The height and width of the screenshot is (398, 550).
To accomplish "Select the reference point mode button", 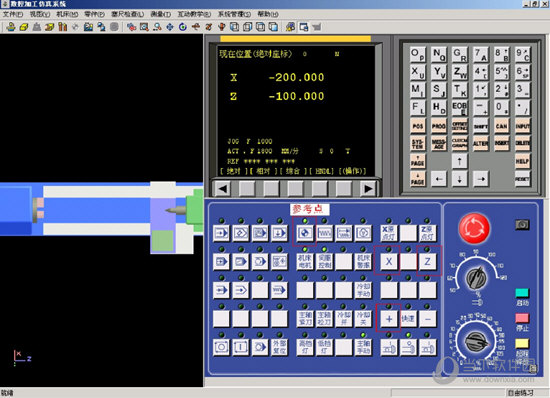I will click(304, 233).
